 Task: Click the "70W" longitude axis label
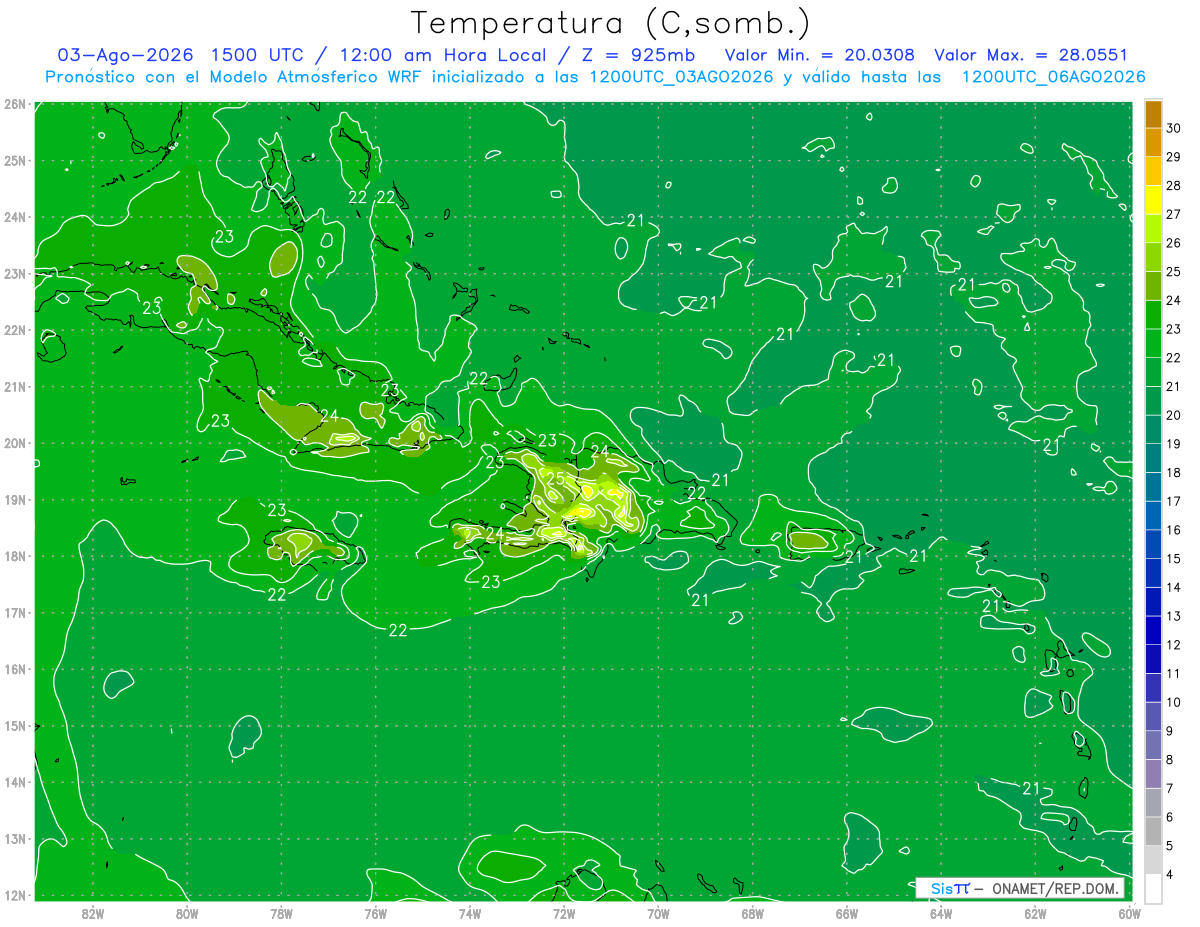(658, 912)
